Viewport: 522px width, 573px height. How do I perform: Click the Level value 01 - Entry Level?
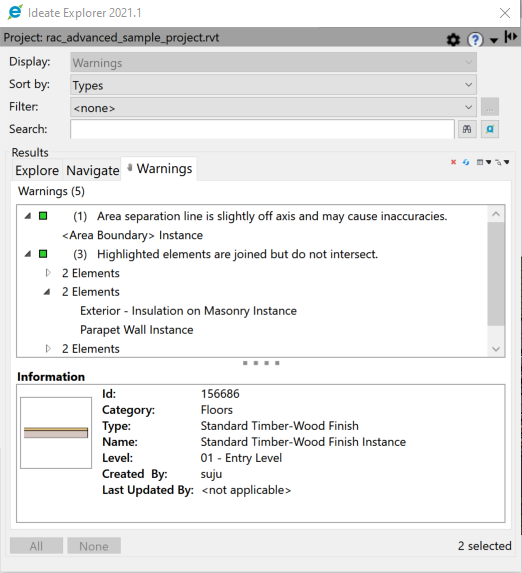[241, 458]
